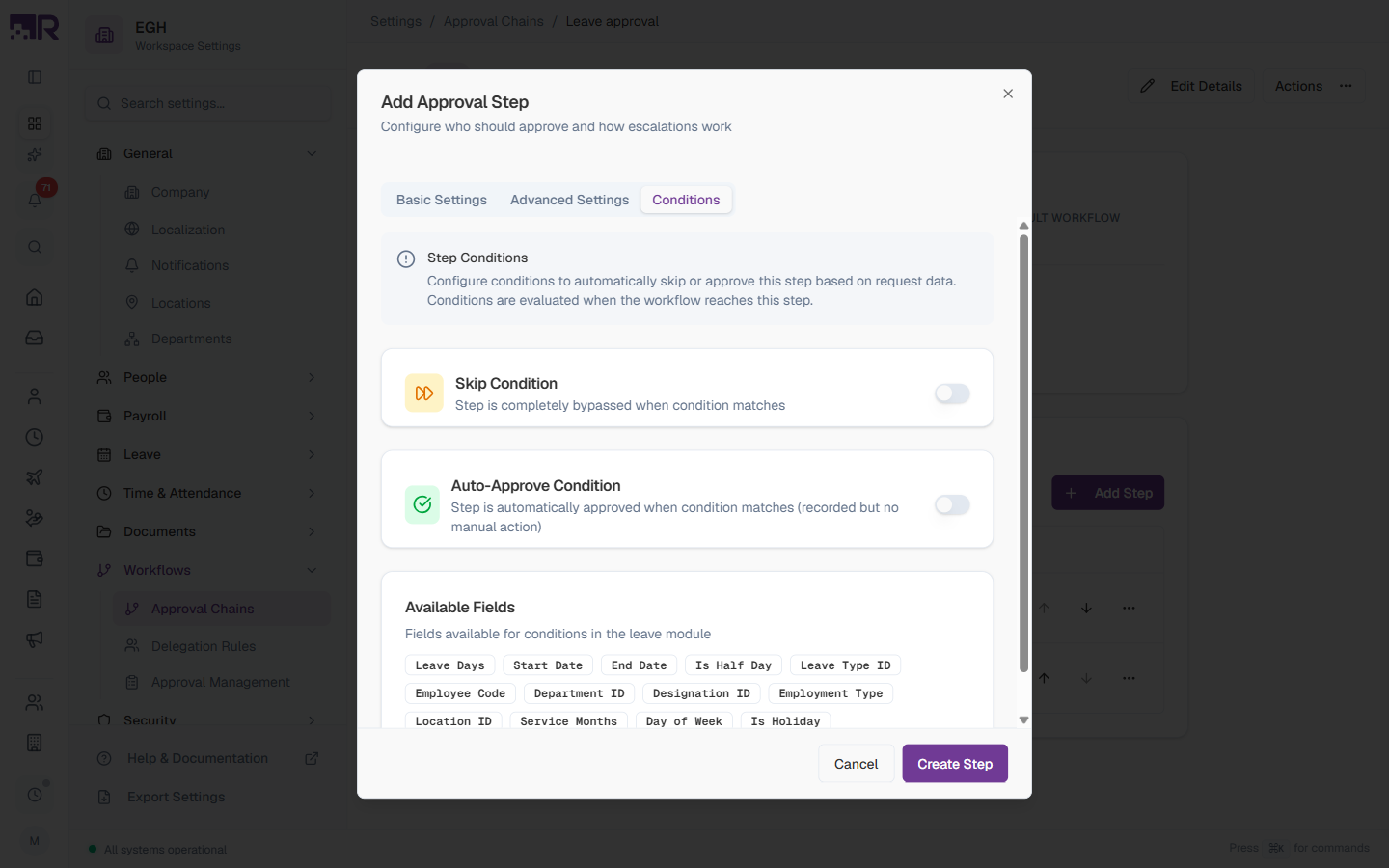Toggle the sidebar panel icon
Viewport: 1389px width, 868px height.
point(35,77)
